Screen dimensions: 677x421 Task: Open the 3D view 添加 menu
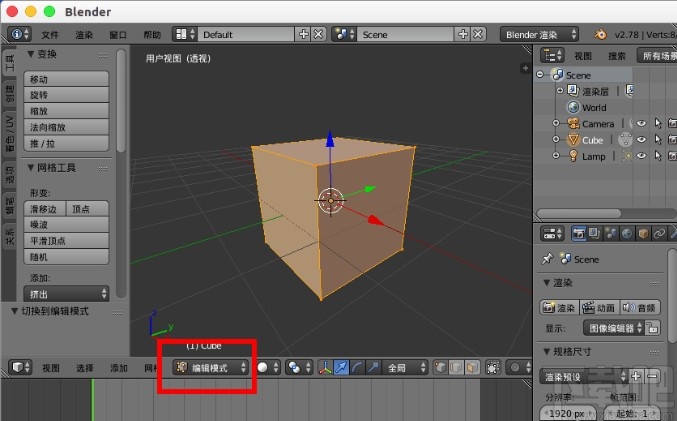tap(119, 368)
